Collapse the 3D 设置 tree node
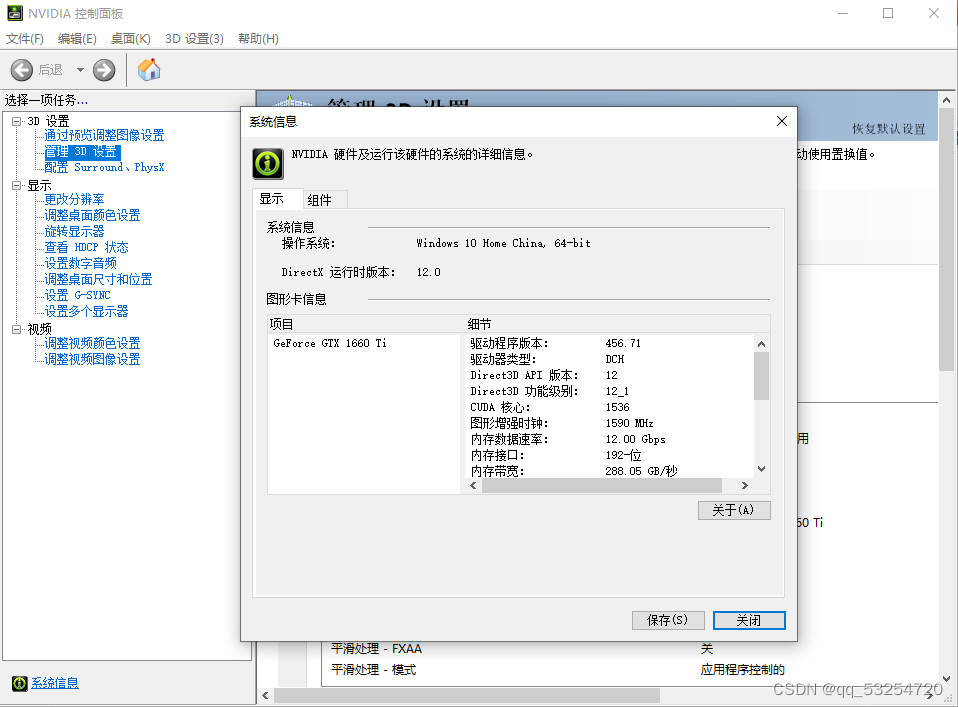Screen dimensions: 958x707 (x=16, y=121)
